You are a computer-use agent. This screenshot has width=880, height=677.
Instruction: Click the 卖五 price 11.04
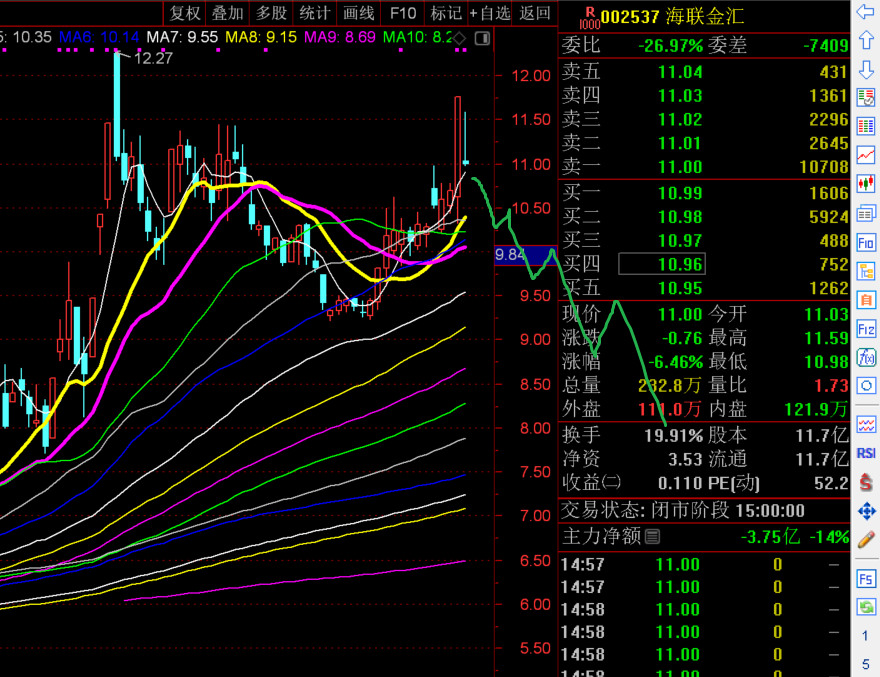[680, 72]
